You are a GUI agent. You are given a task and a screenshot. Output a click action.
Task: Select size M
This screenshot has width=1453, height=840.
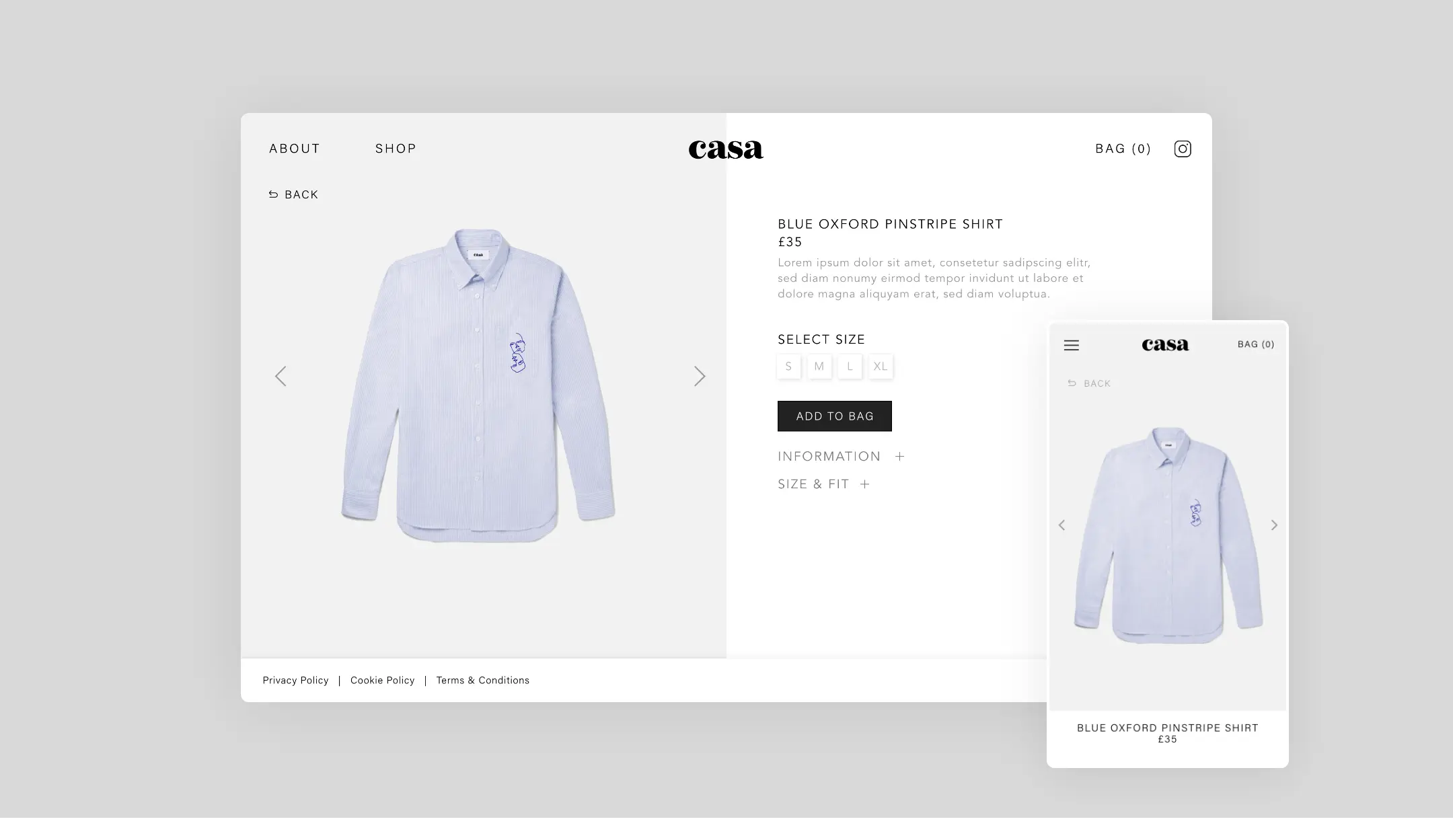(x=819, y=367)
